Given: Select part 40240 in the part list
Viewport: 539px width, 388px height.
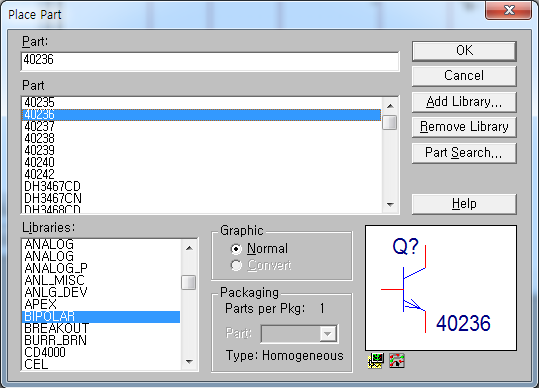Looking at the screenshot, I should coord(201,163).
